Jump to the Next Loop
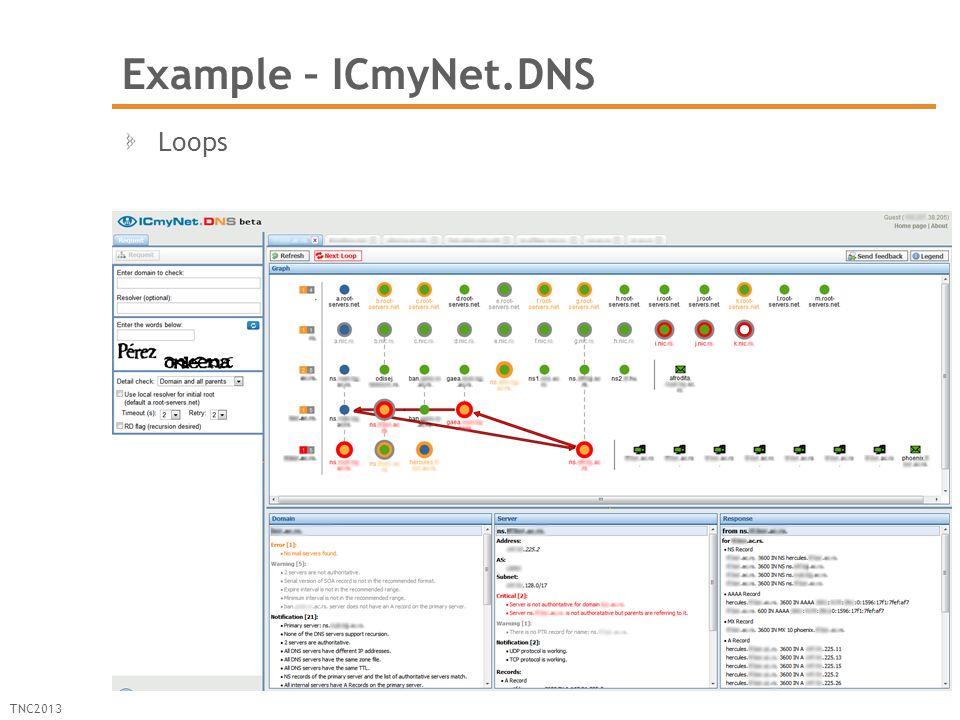The width and height of the screenshot is (960, 720). (337, 256)
